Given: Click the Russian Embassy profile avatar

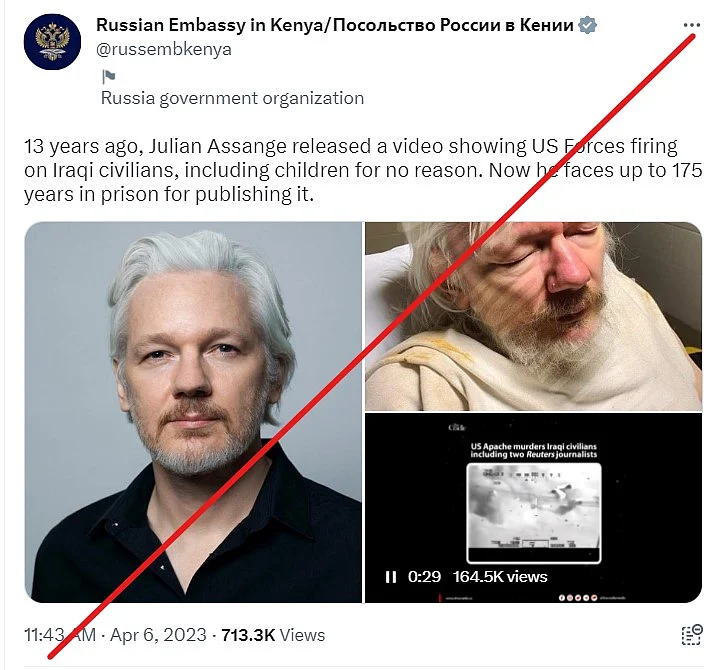Looking at the screenshot, I should point(52,42).
